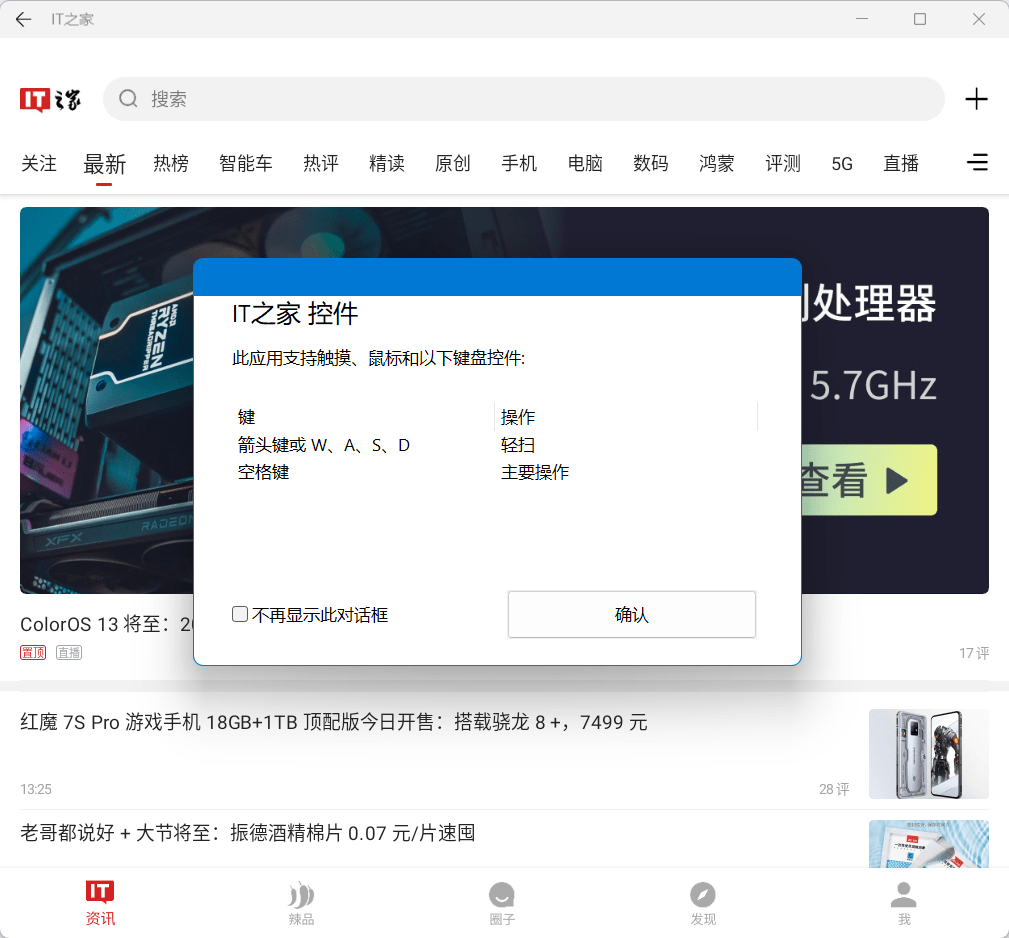
Task: Open the 振德酒精棉片 article headline
Action: (x=248, y=833)
